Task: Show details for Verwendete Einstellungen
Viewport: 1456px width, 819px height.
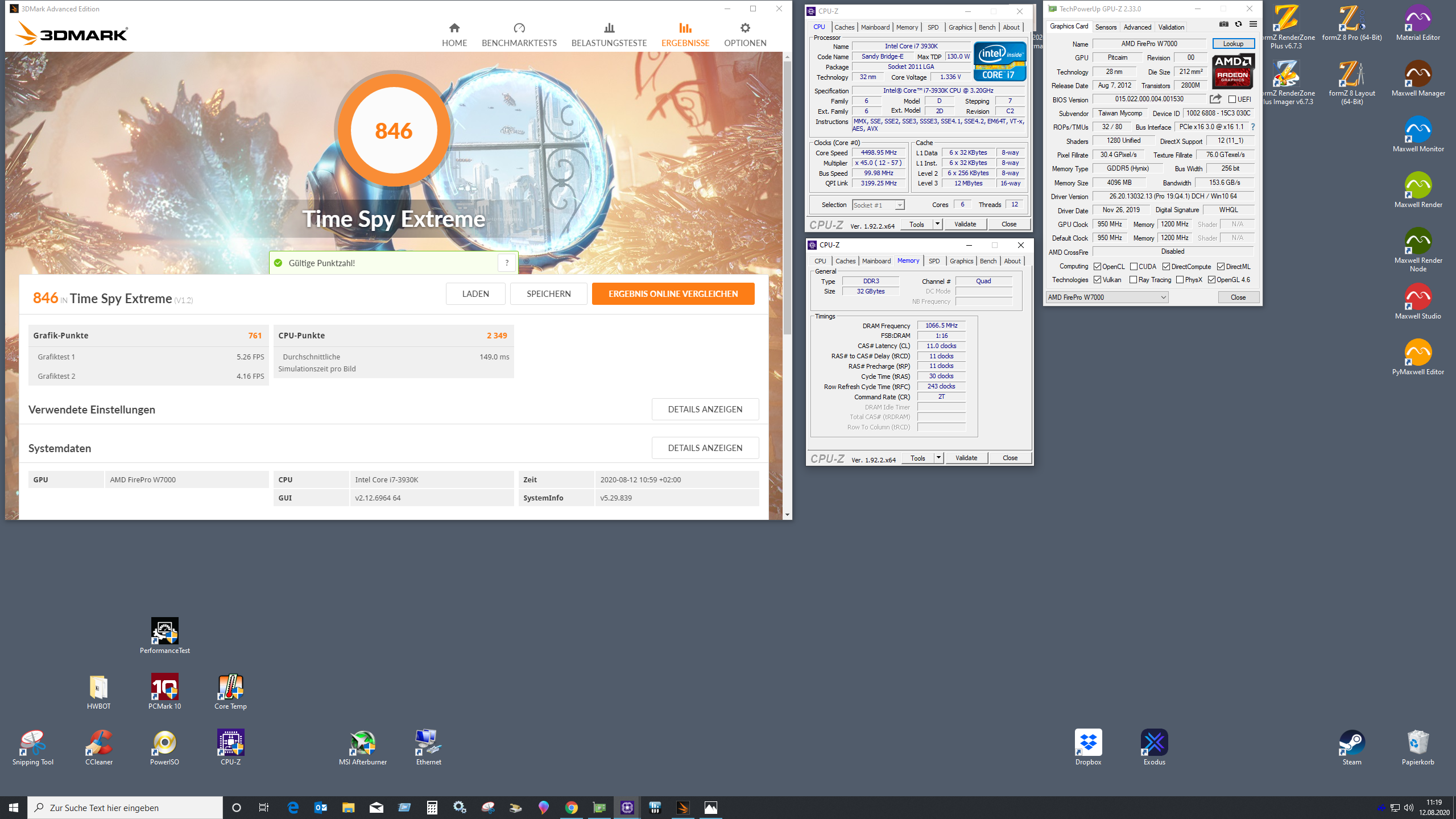Action: (x=705, y=409)
